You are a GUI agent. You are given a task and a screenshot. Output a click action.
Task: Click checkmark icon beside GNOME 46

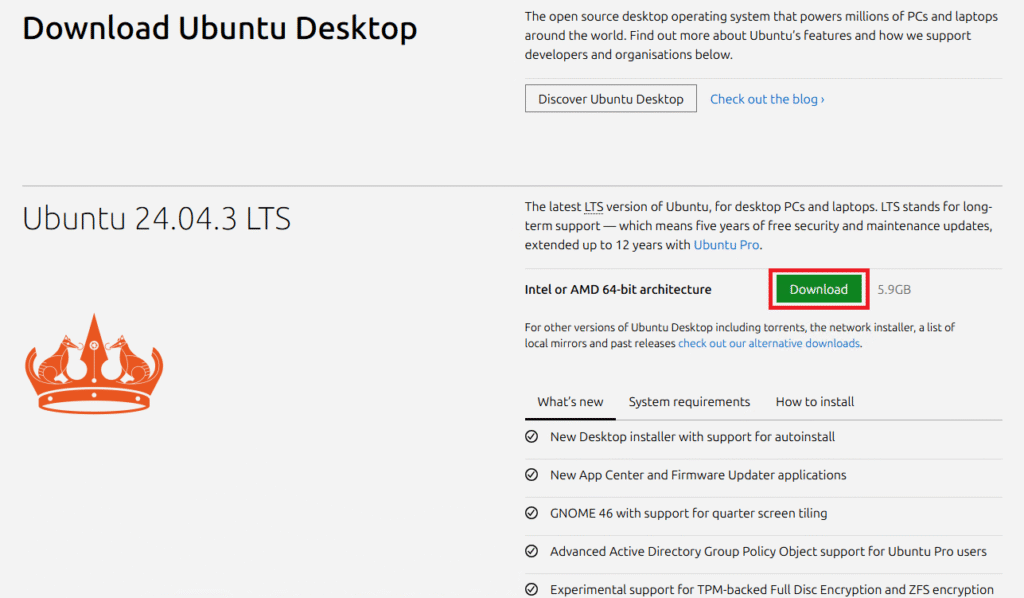(x=532, y=513)
